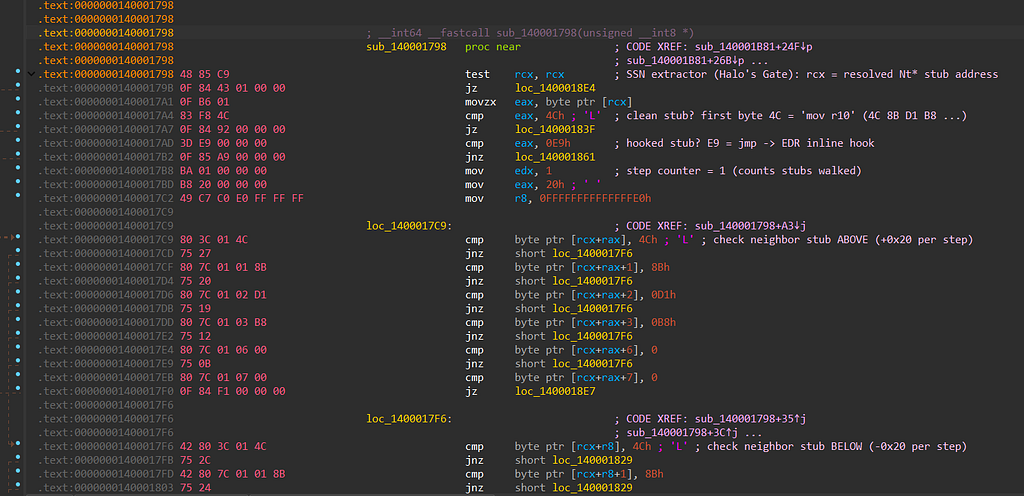1024x496 pixels.
Task: Click address .text:0000000140001803
Action: [x=106, y=488]
